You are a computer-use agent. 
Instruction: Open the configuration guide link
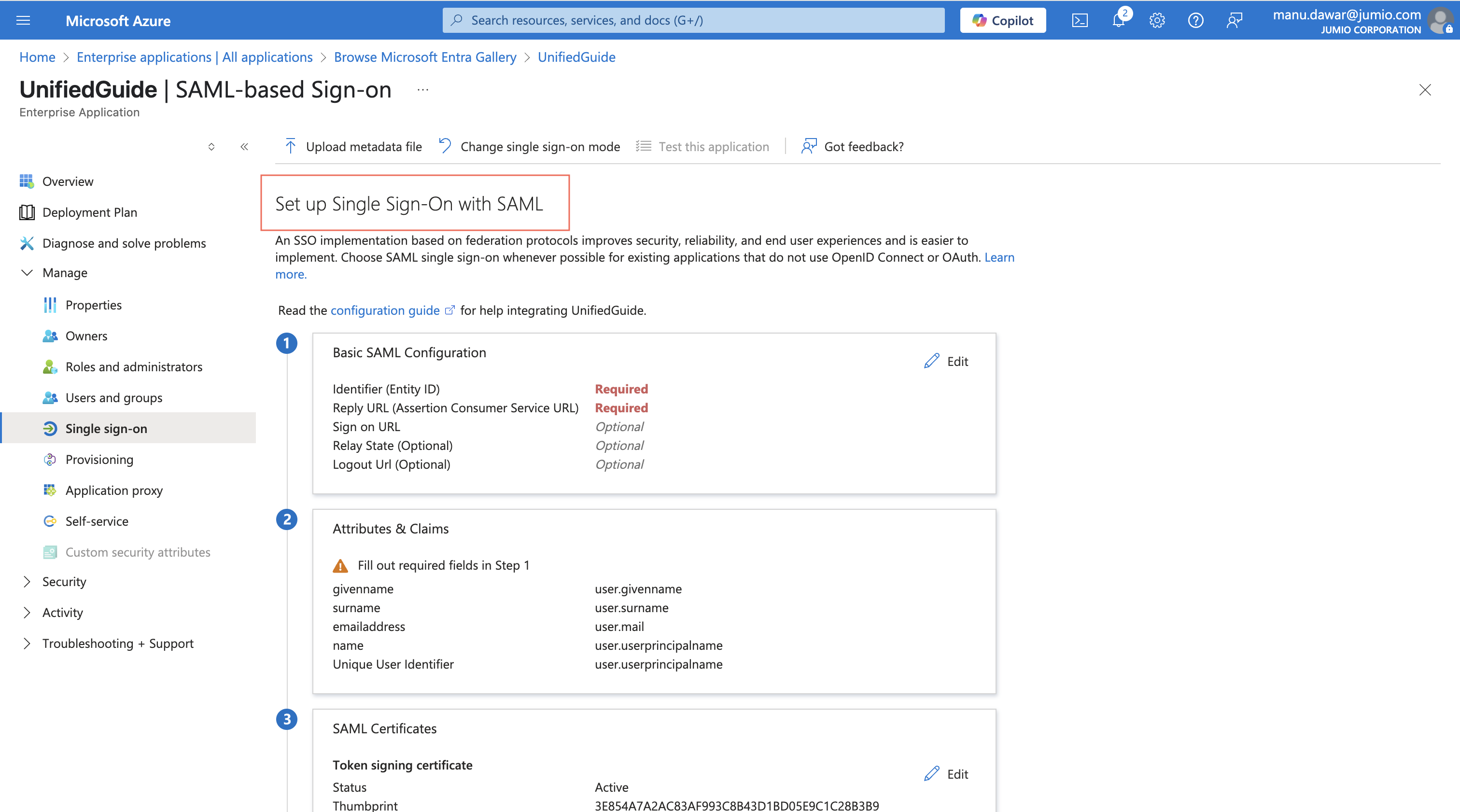pos(385,310)
